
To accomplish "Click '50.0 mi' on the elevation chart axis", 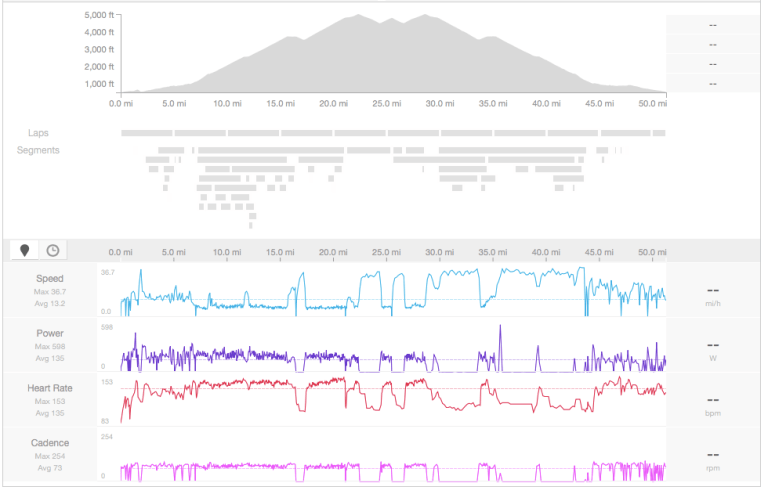I will [652, 103].
